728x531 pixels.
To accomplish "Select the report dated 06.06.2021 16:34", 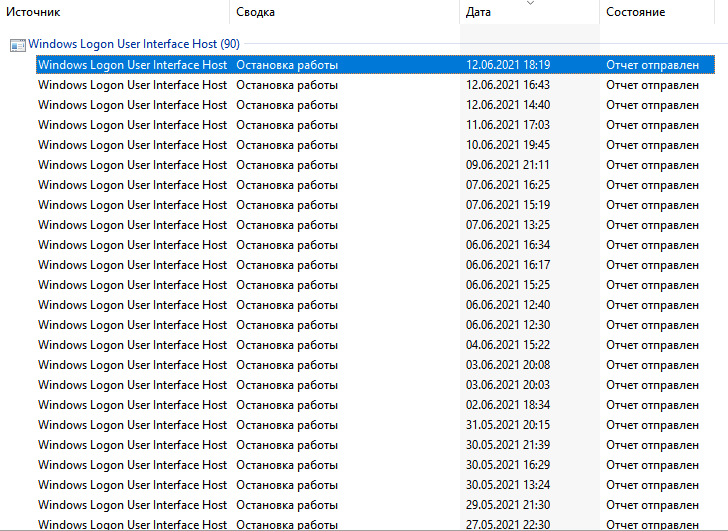I will [x=375, y=245].
